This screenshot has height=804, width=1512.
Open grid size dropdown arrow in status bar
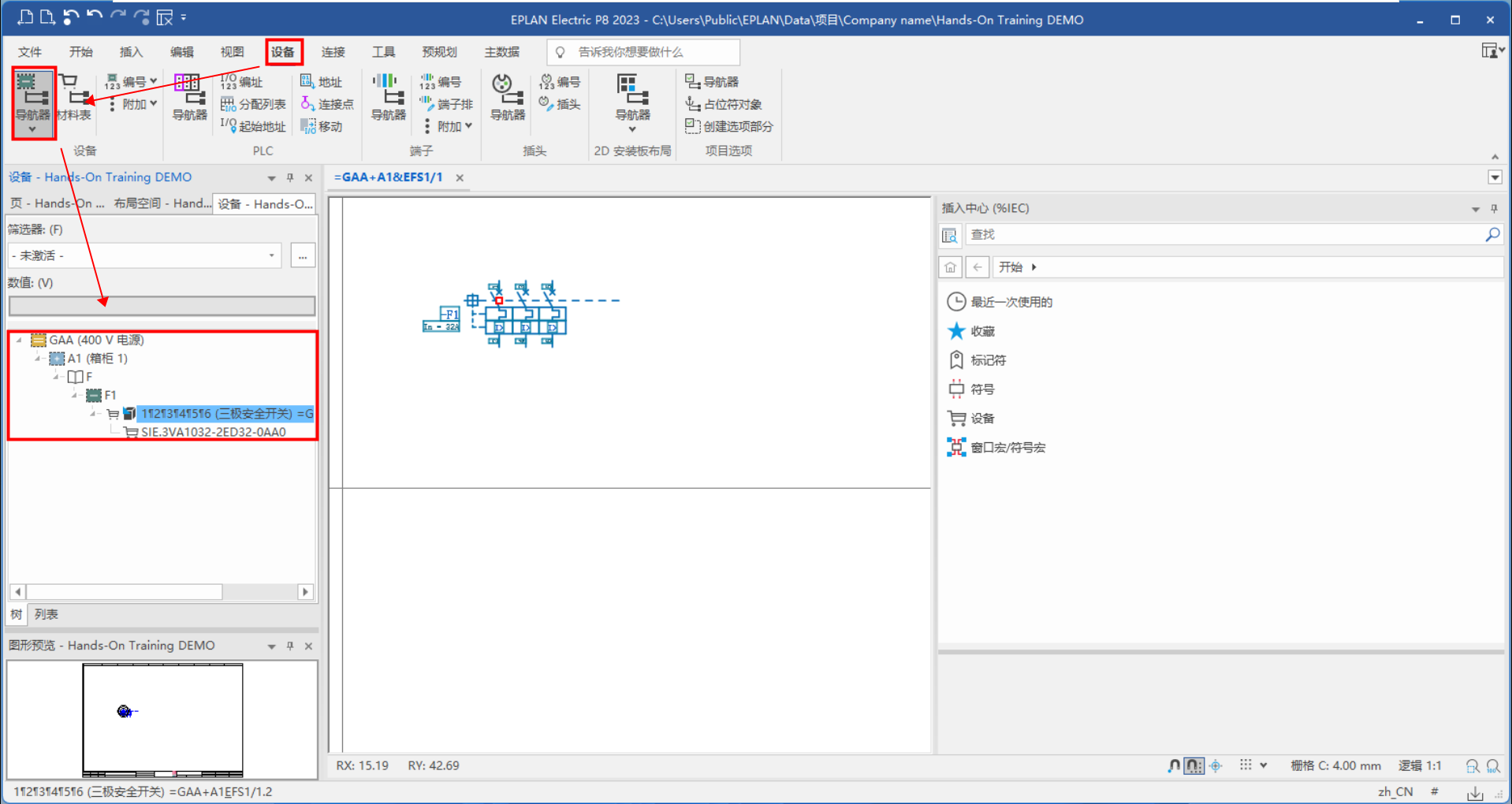coord(1264,765)
